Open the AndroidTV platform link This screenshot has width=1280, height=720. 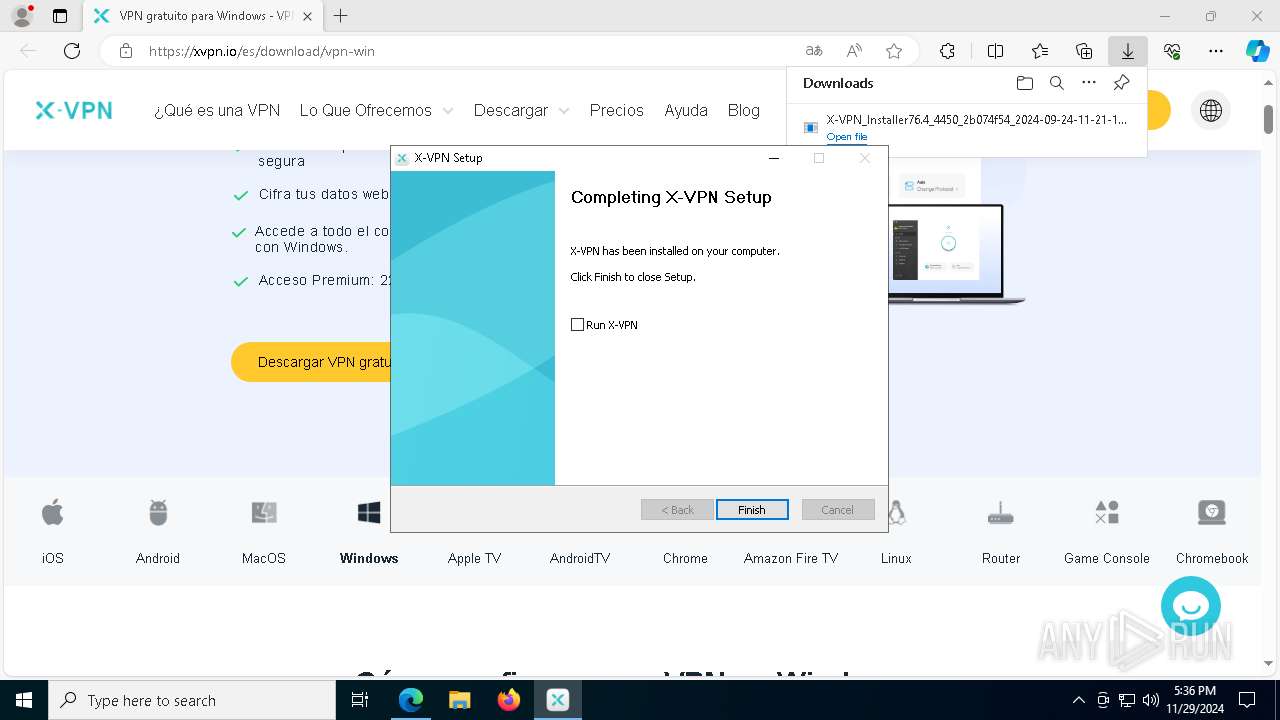580,558
